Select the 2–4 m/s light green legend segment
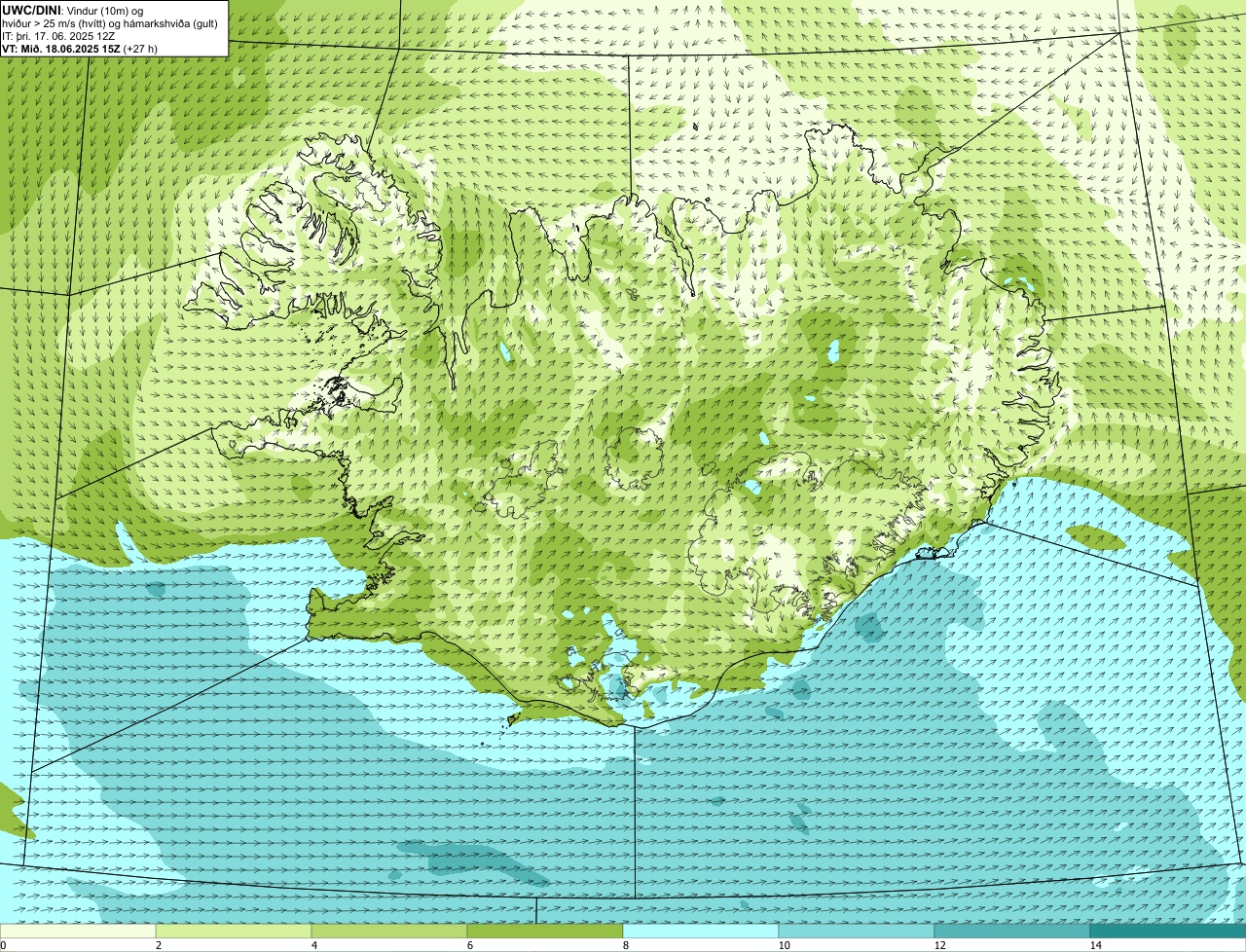Image resolution: width=1246 pixels, height=952 pixels. click(234, 932)
